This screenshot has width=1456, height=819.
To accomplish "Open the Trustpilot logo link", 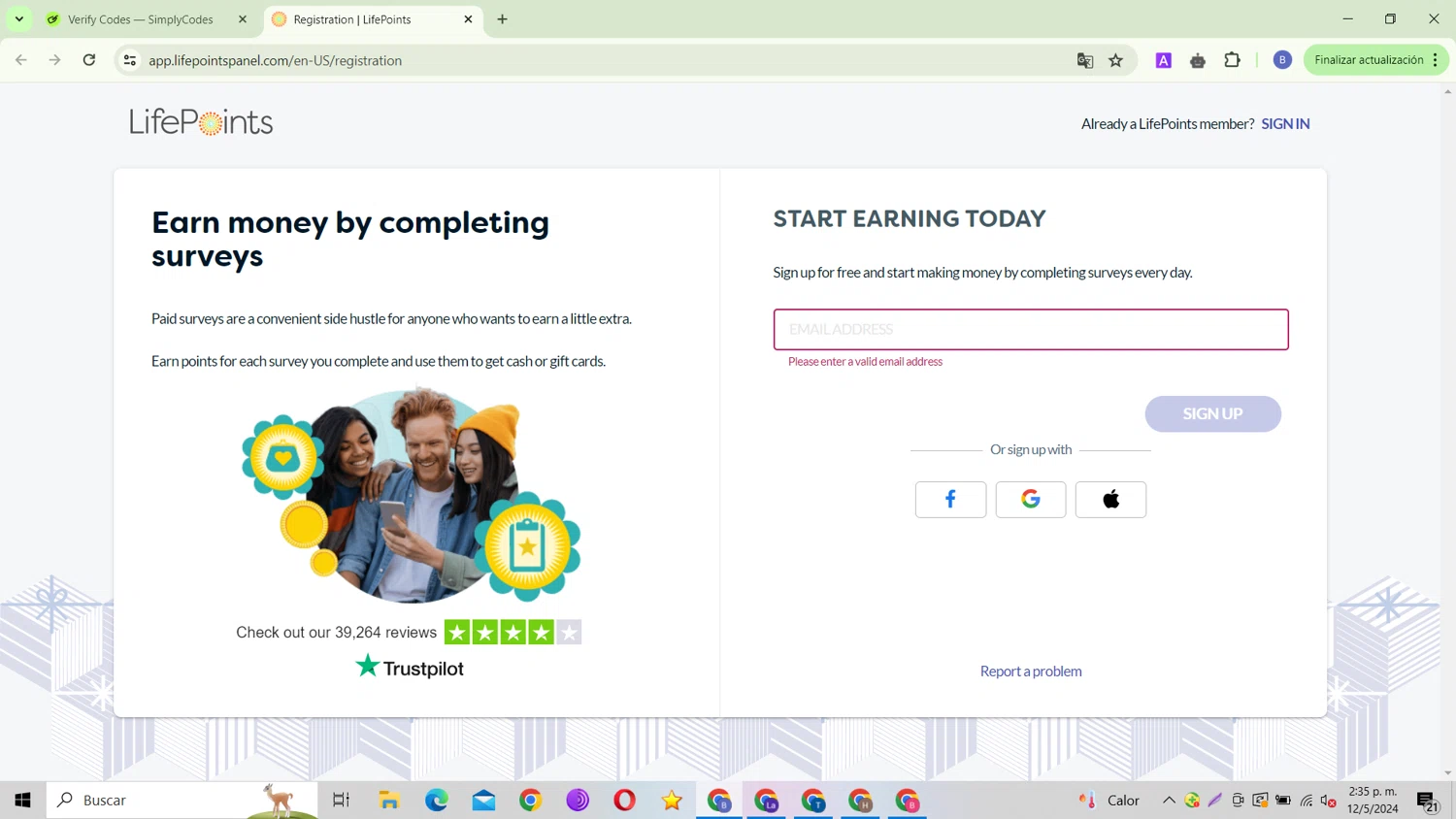I will 410,668.
